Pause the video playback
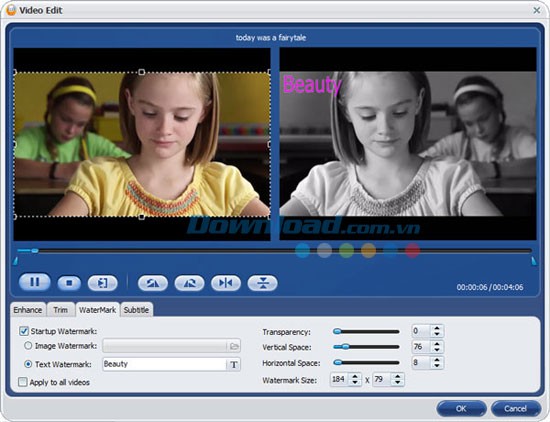The image size is (550, 422). click(34, 282)
